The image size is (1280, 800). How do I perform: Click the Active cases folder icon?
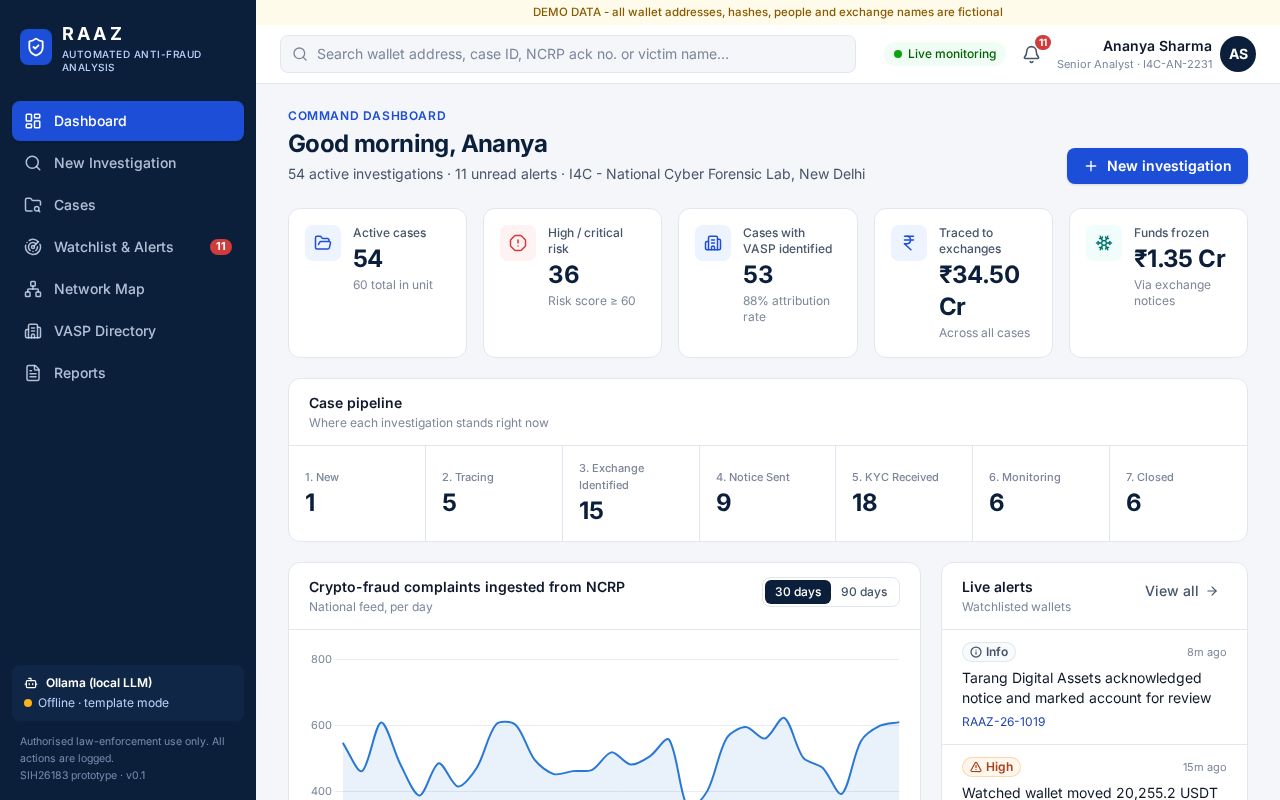pos(323,243)
